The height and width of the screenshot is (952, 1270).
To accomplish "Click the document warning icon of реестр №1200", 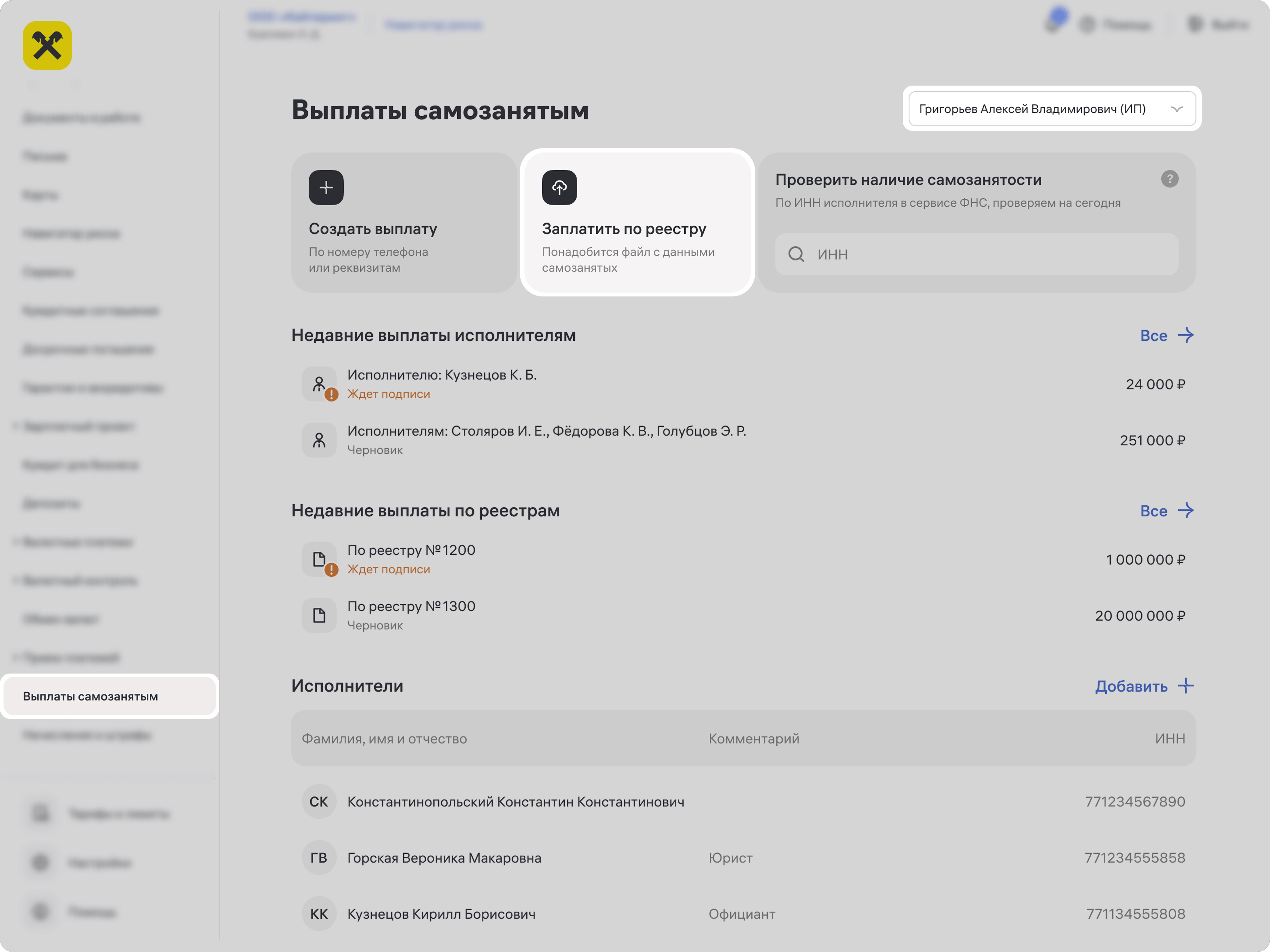I will 319,559.
